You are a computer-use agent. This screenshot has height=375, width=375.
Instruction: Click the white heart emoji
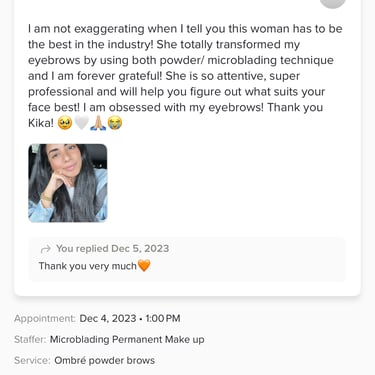coord(81,123)
